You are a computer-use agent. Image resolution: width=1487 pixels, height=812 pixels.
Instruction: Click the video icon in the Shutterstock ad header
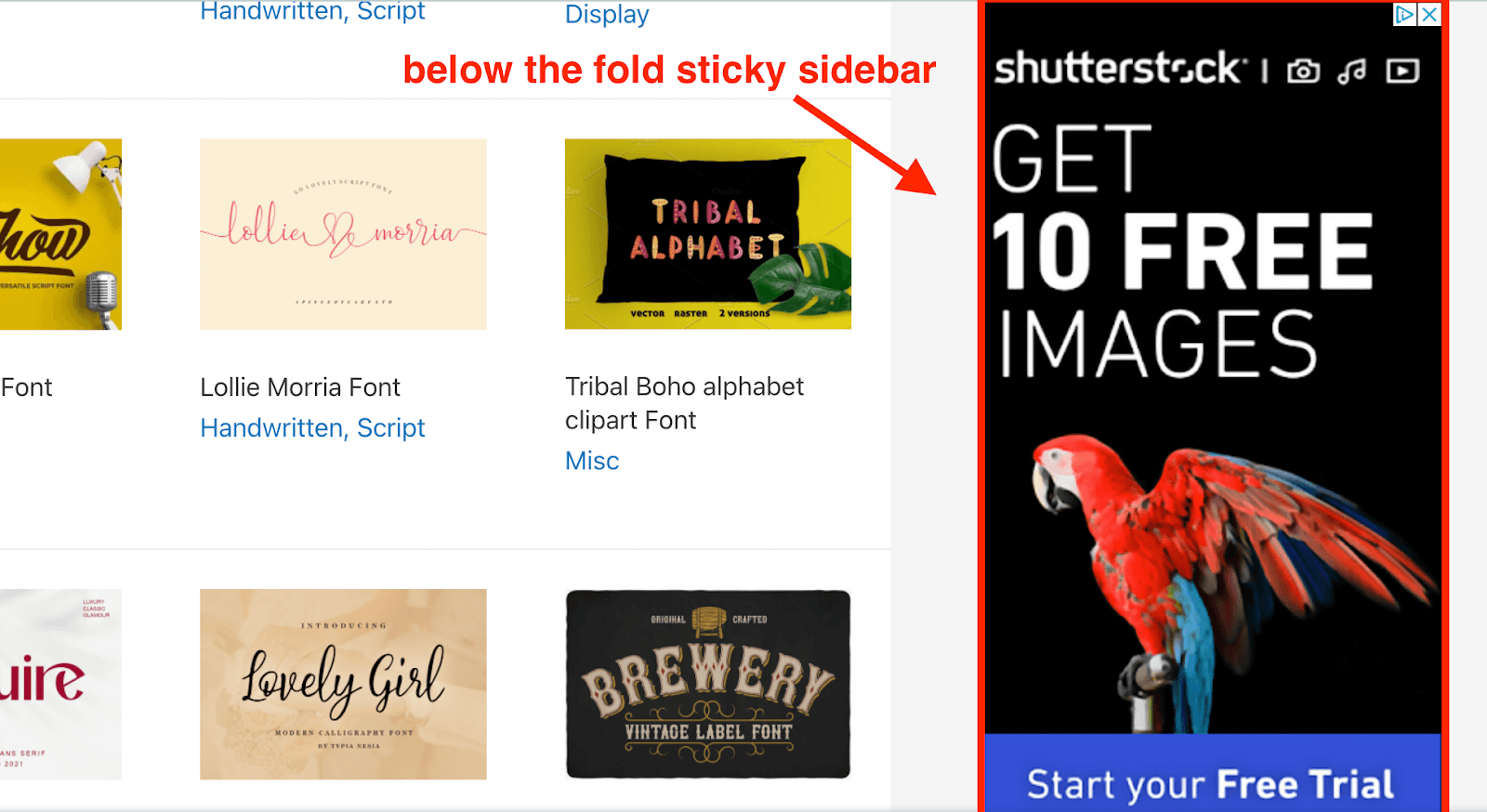[x=1402, y=69]
